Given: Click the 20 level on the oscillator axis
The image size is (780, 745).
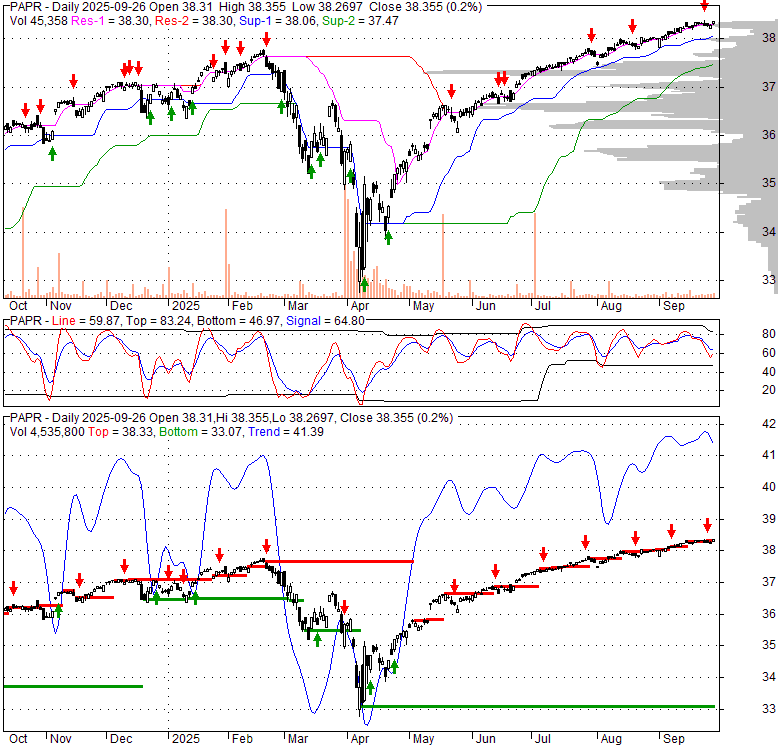Looking at the screenshot, I should (x=769, y=390).
